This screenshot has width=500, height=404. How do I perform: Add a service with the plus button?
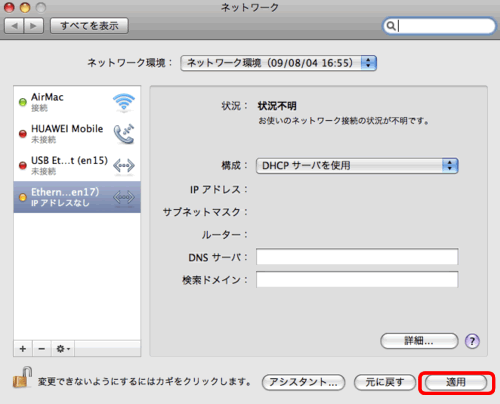[x=23, y=349]
